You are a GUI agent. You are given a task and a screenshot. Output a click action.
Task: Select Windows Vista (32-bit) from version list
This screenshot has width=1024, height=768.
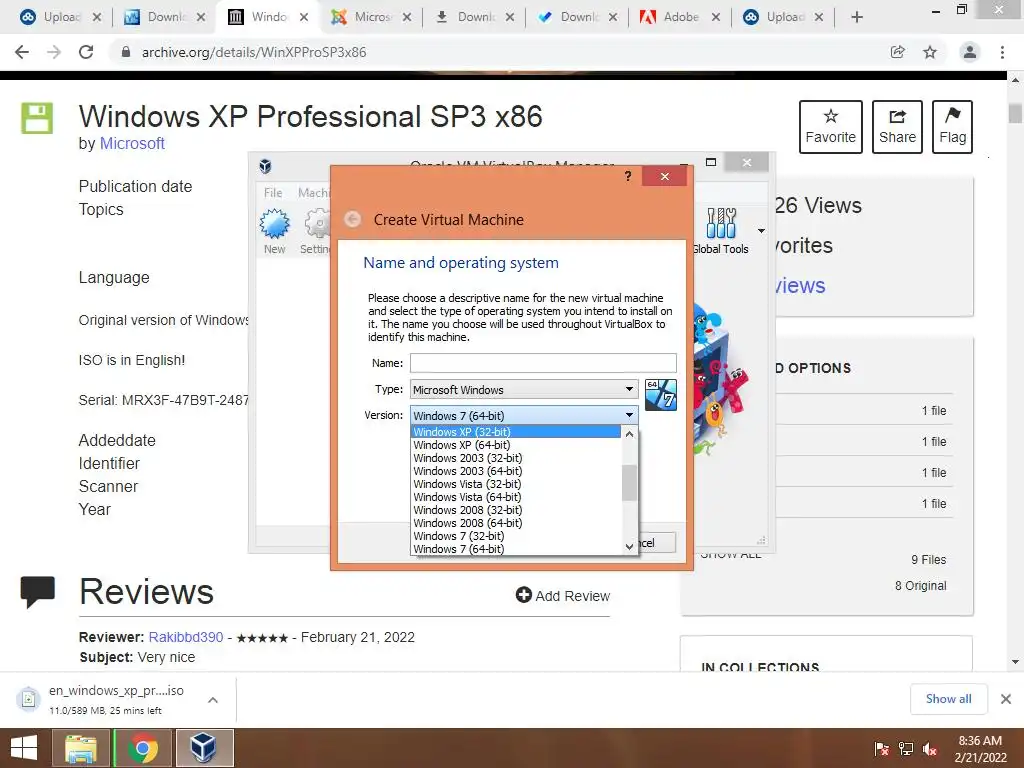click(x=516, y=484)
